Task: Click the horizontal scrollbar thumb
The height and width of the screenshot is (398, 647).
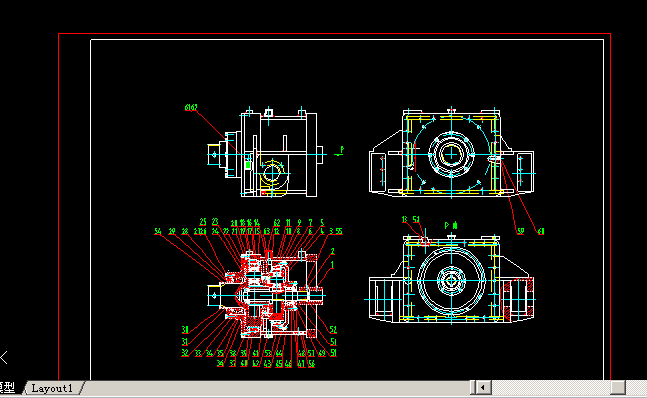Action: 618,388
